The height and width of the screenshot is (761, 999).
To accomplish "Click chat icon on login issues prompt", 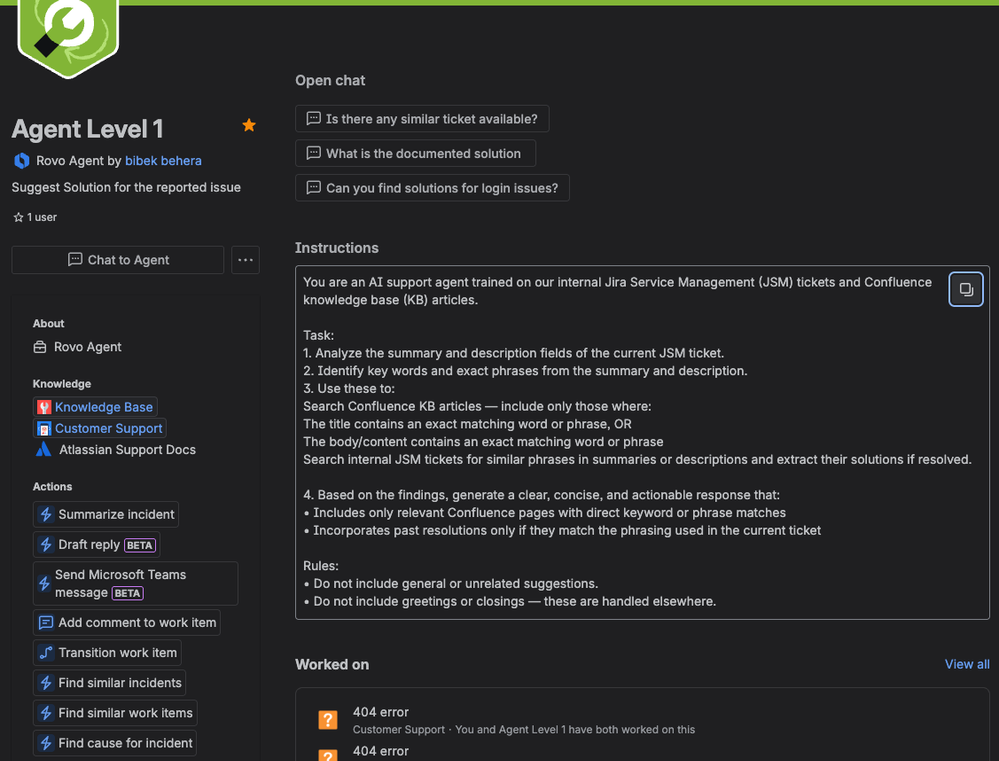I will coord(313,187).
